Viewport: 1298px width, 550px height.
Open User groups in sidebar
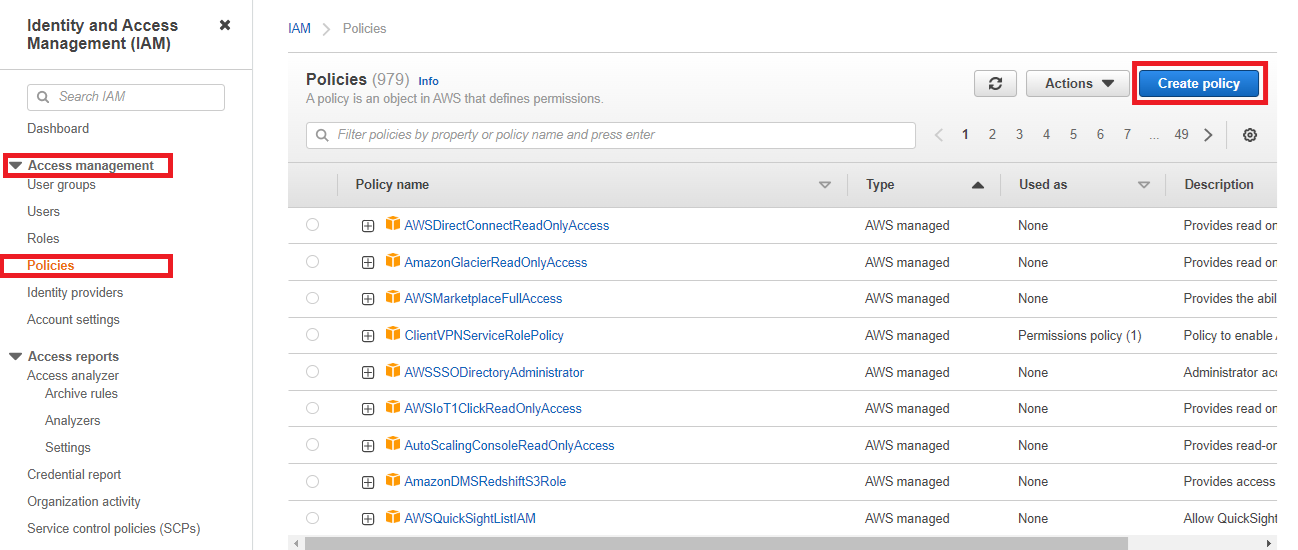pos(61,184)
